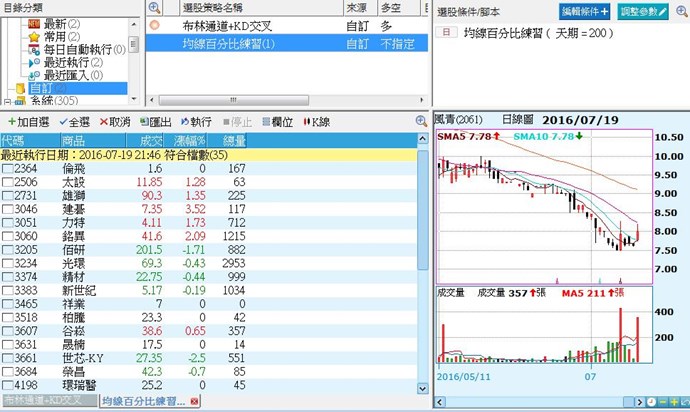The width and height of the screenshot is (690, 412).
Task: Click magnifier icon above the strategy list
Action: pyautogui.click(x=154, y=8)
